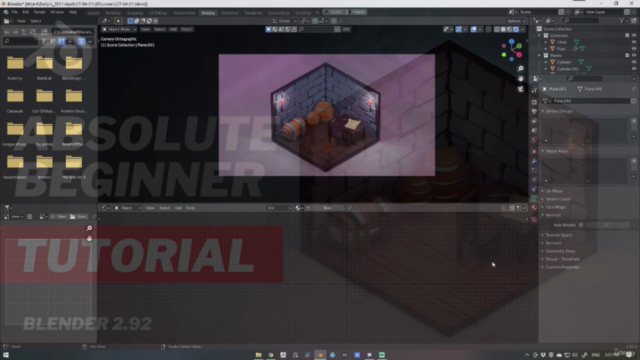Collapse the Planks collection in outliner
640x360 pixels.
pyautogui.click(x=540, y=55)
